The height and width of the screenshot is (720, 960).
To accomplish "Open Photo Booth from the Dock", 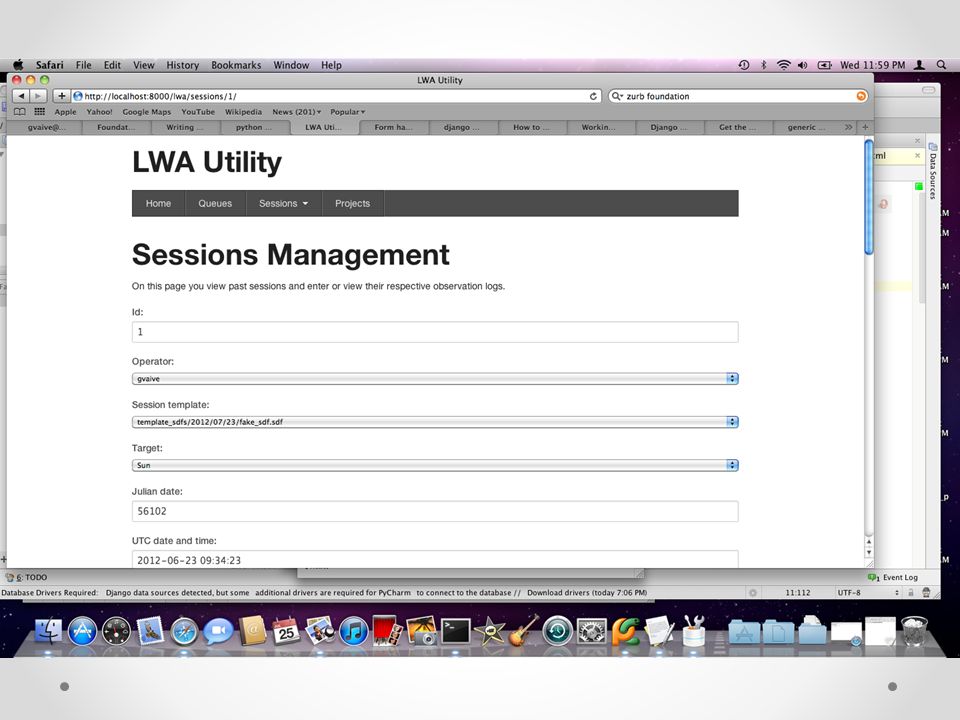I will pos(387,631).
